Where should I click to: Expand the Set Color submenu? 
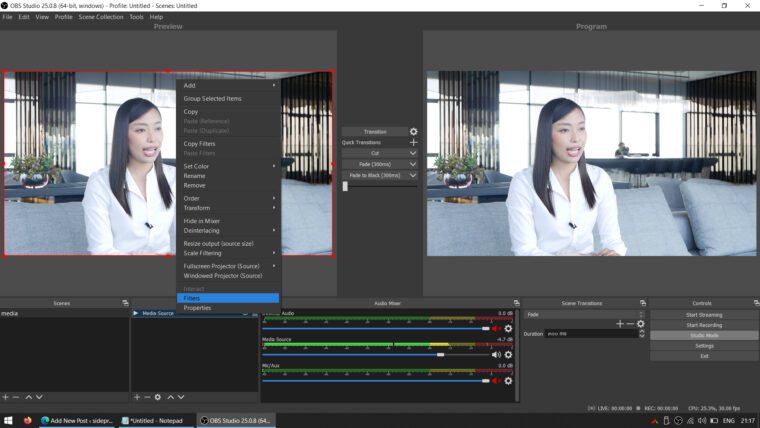tap(228, 166)
